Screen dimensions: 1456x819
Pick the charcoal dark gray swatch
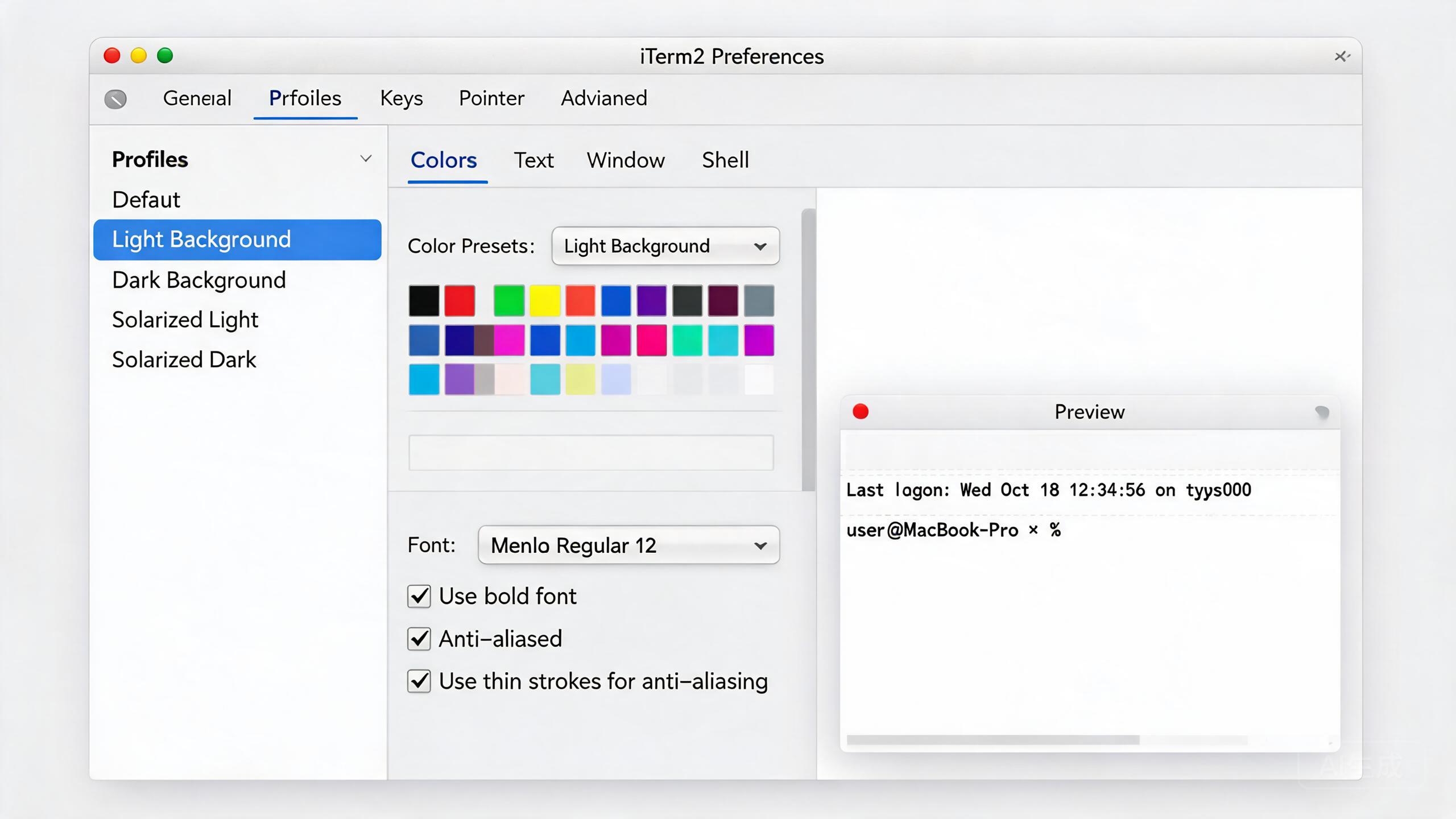[687, 300]
